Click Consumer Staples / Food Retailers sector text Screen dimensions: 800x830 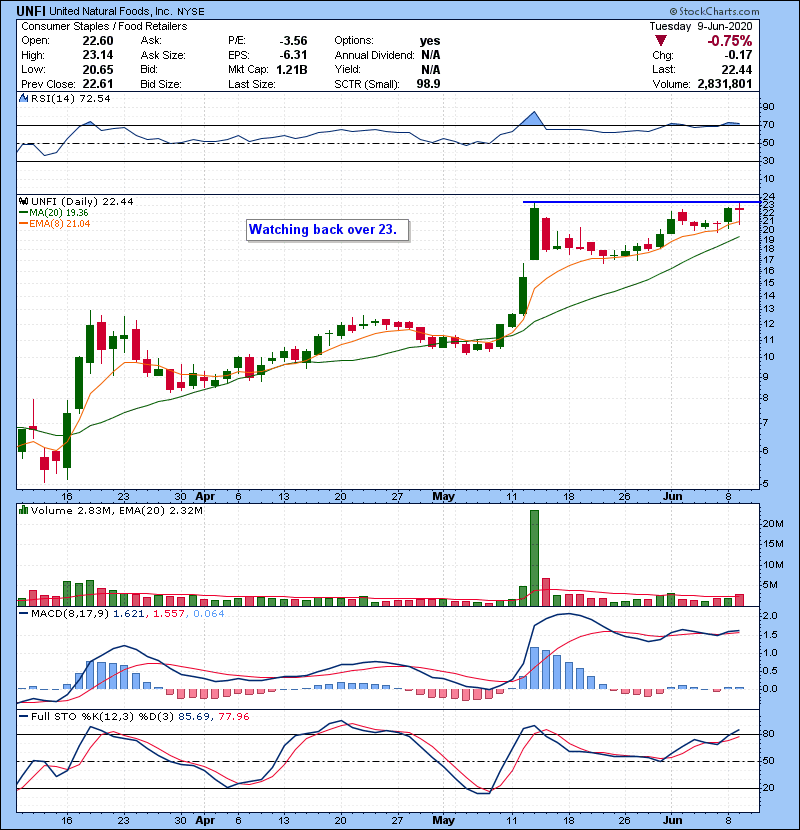tap(104, 26)
